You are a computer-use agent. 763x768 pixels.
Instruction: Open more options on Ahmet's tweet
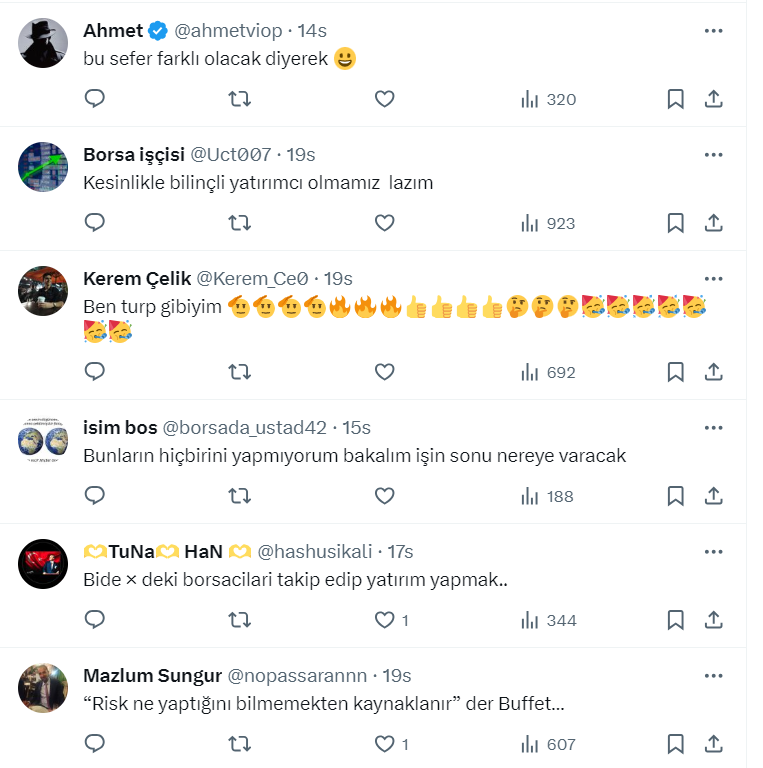coord(713,31)
